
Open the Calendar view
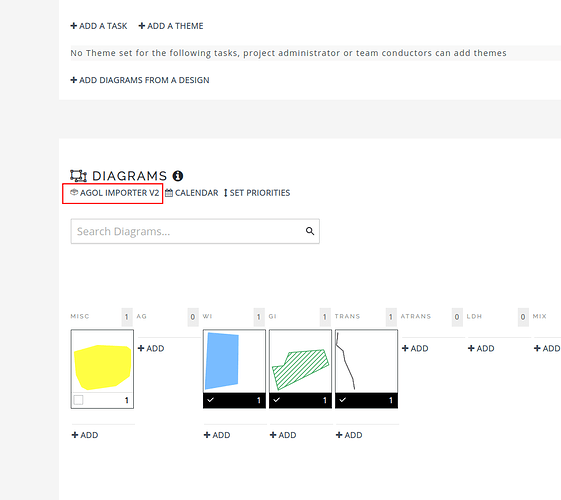coord(191,193)
